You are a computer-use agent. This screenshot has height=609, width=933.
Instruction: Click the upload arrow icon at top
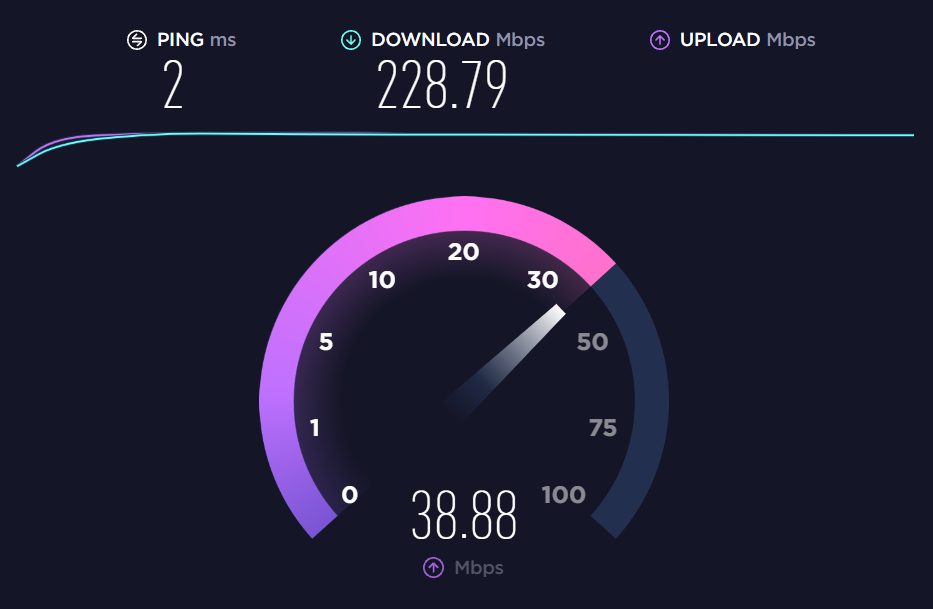660,40
